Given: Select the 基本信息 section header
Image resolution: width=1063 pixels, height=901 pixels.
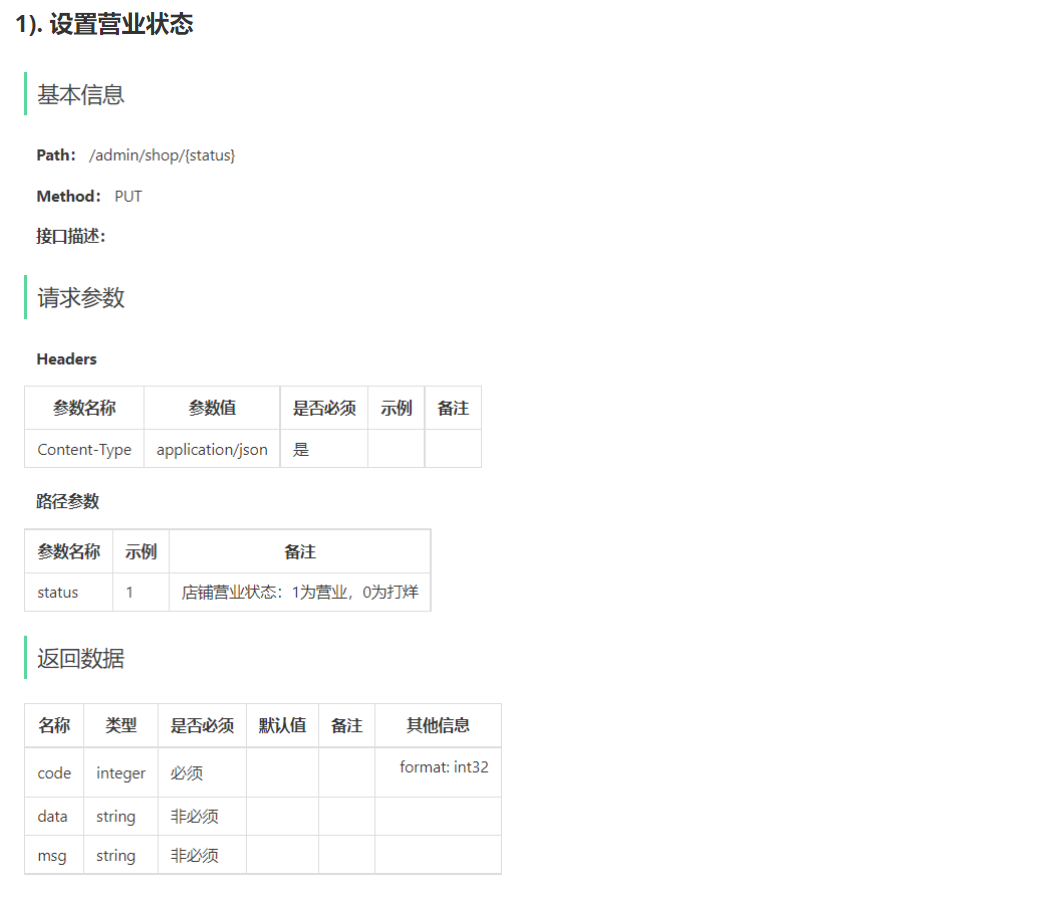Looking at the screenshot, I should pyautogui.click(x=80, y=95).
